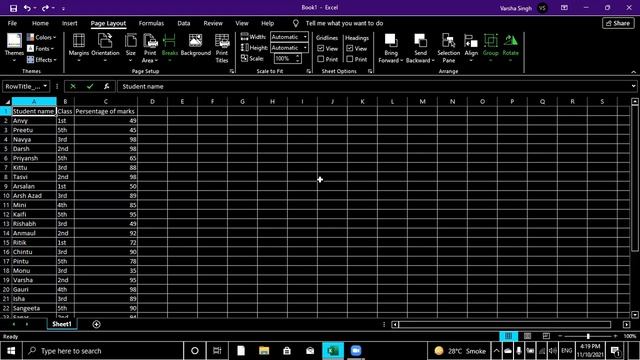The image size is (640, 360).
Task: Click the Share button
Action: pyautogui.click(x=618, y=23)
